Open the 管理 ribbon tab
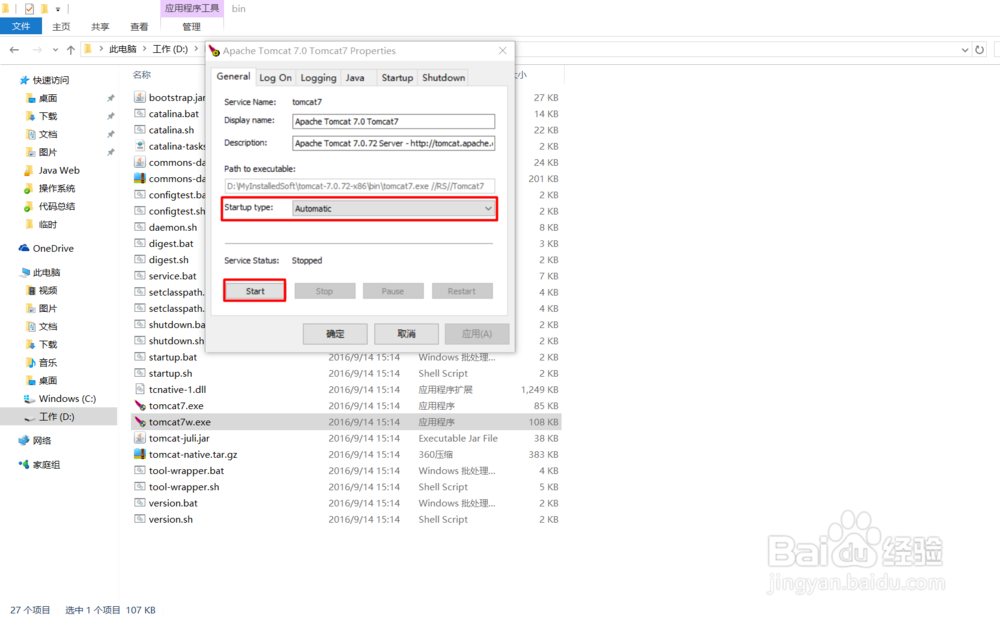 (x=191, y=26)
